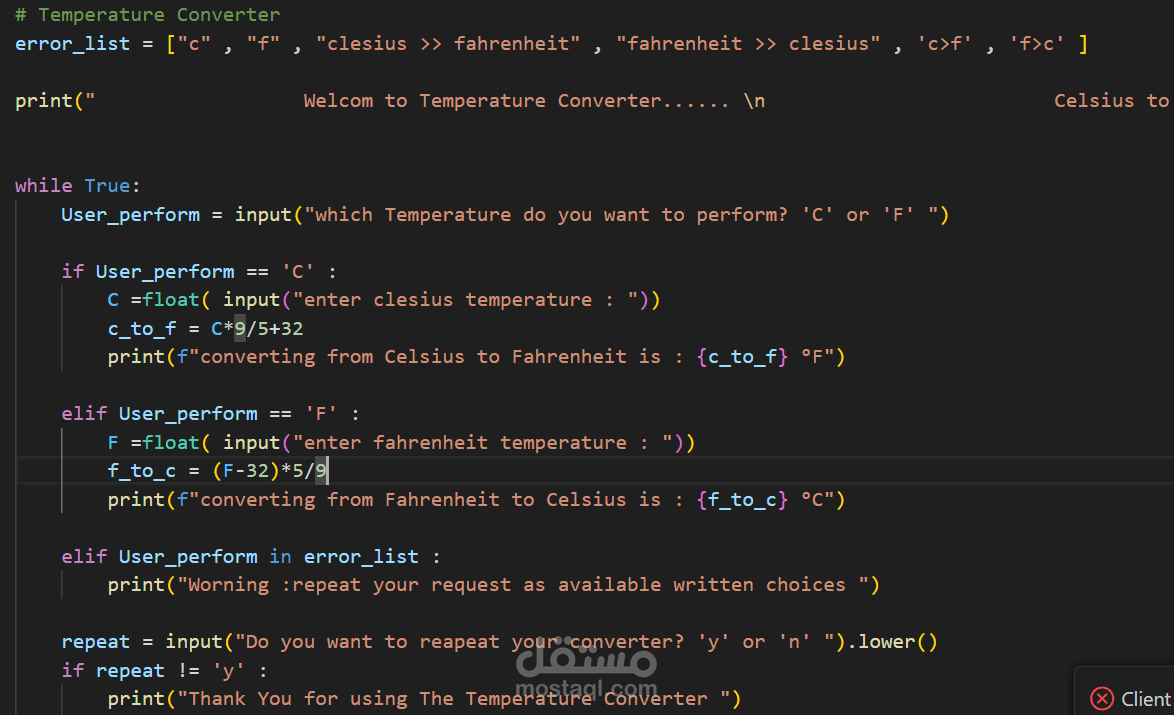
Task: Click the comment line Temperature Converter
Action: (x=146, y=14)
